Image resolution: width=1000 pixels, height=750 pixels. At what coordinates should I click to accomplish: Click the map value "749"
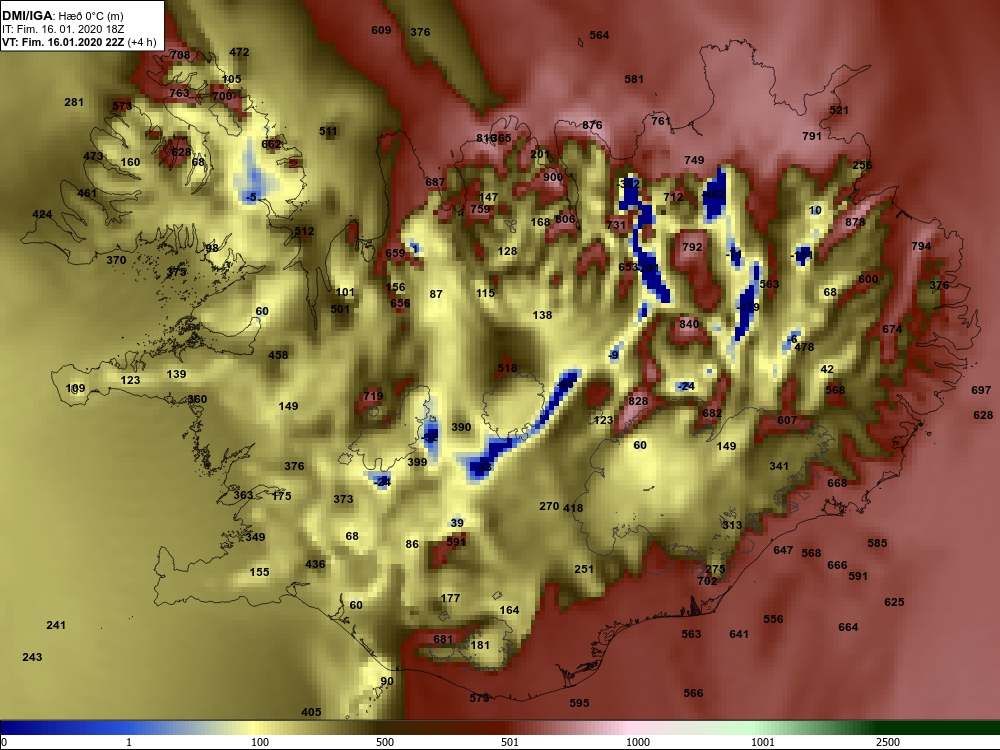point(694,160)
